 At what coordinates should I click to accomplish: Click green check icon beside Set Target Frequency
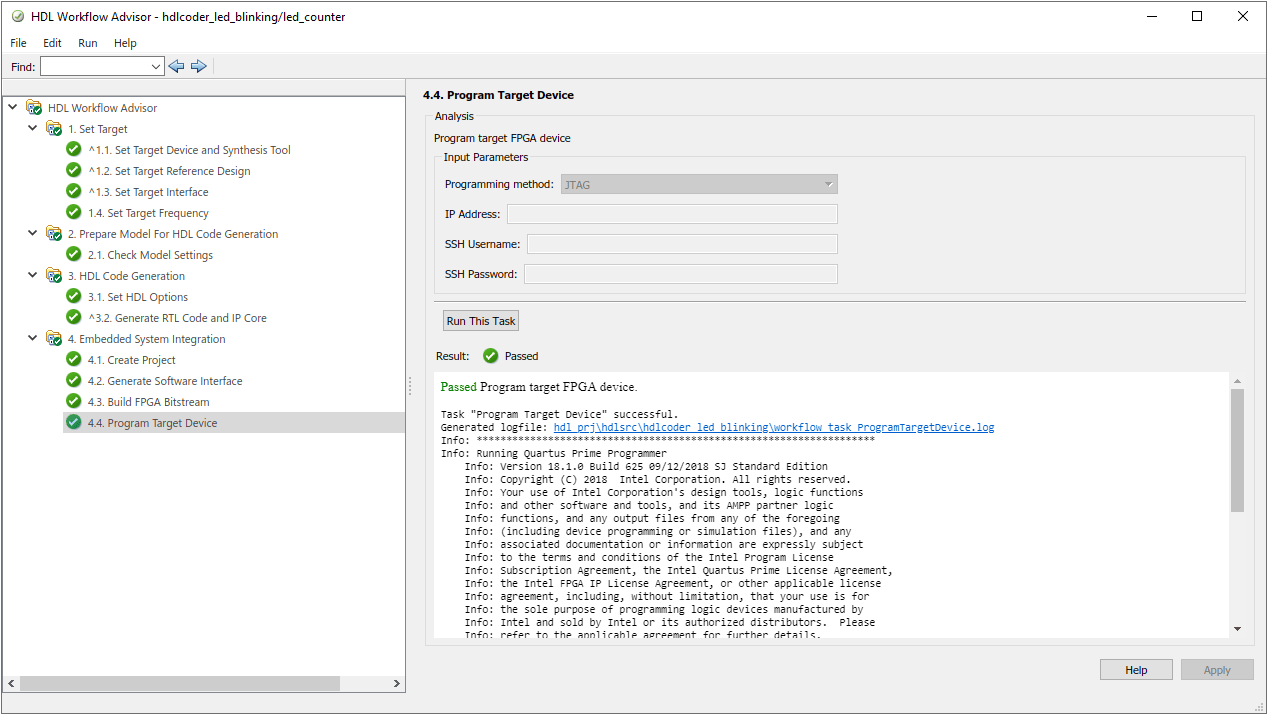pos(74,212)
